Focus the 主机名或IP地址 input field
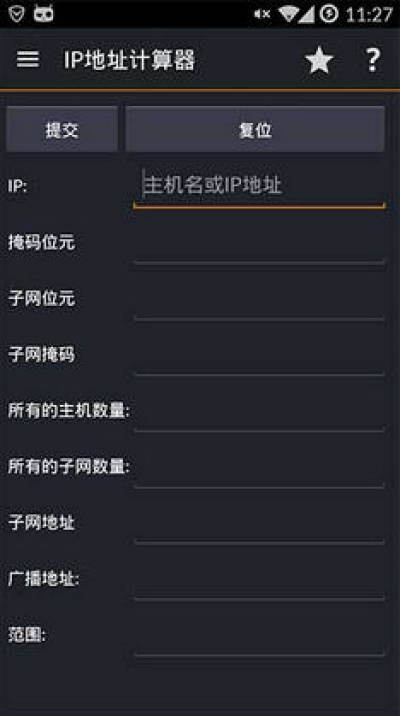Image resolution: width=400 pixels, height=716 pixels. point(259,186)
